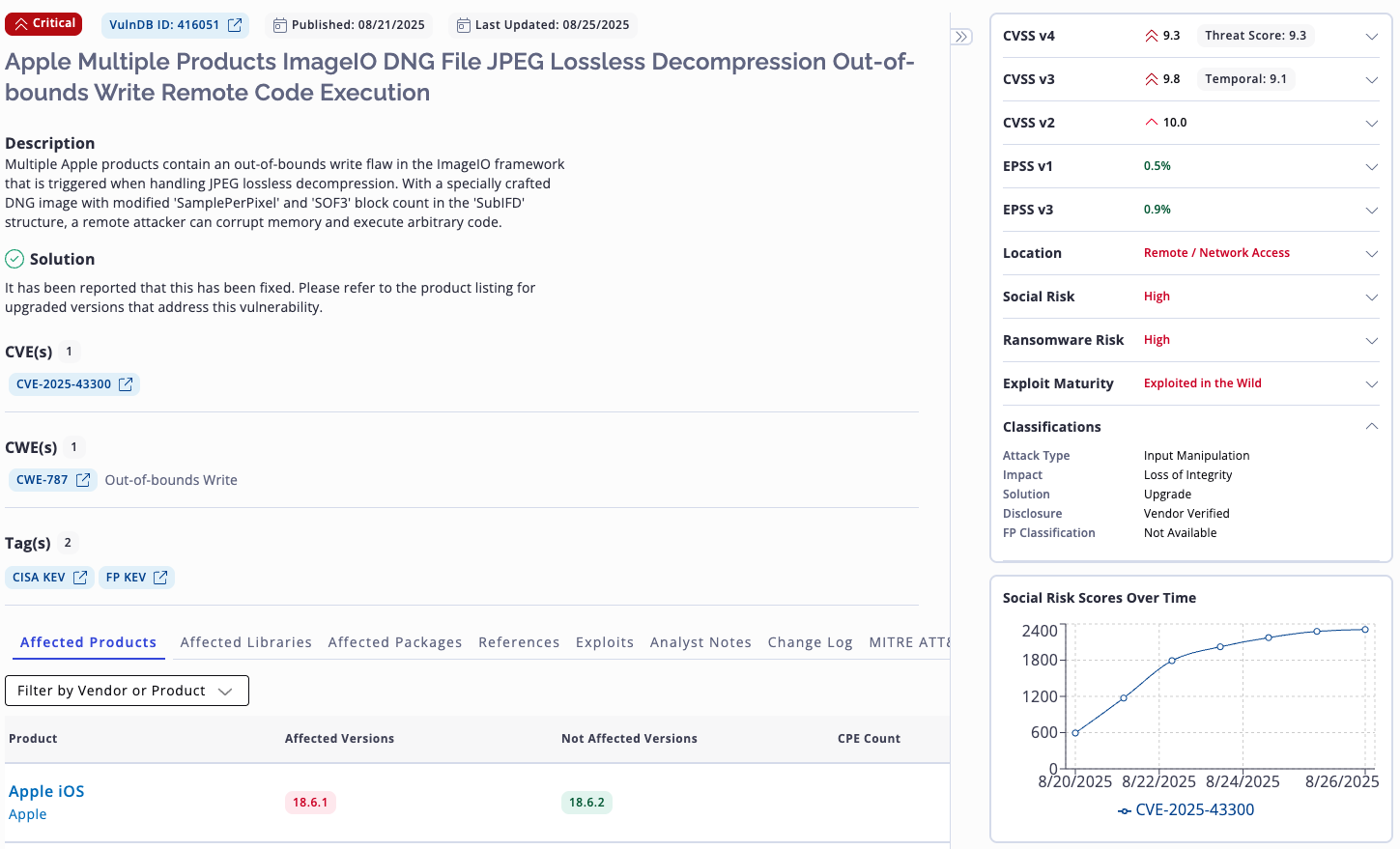Image resolution: width=1400 pixels, height=849 pixels.
Task: Click the Exploited in the Wild value
Action: coord(1203,383)
